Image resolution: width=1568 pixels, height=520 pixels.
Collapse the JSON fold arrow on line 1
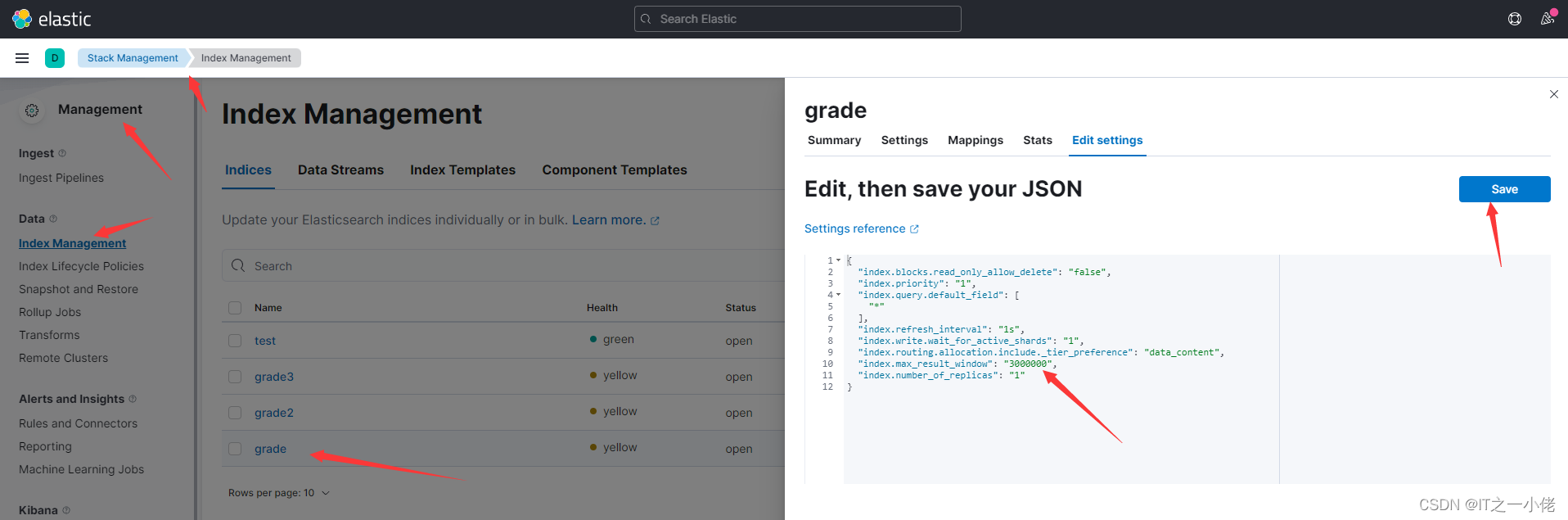(x=838, y=260)
